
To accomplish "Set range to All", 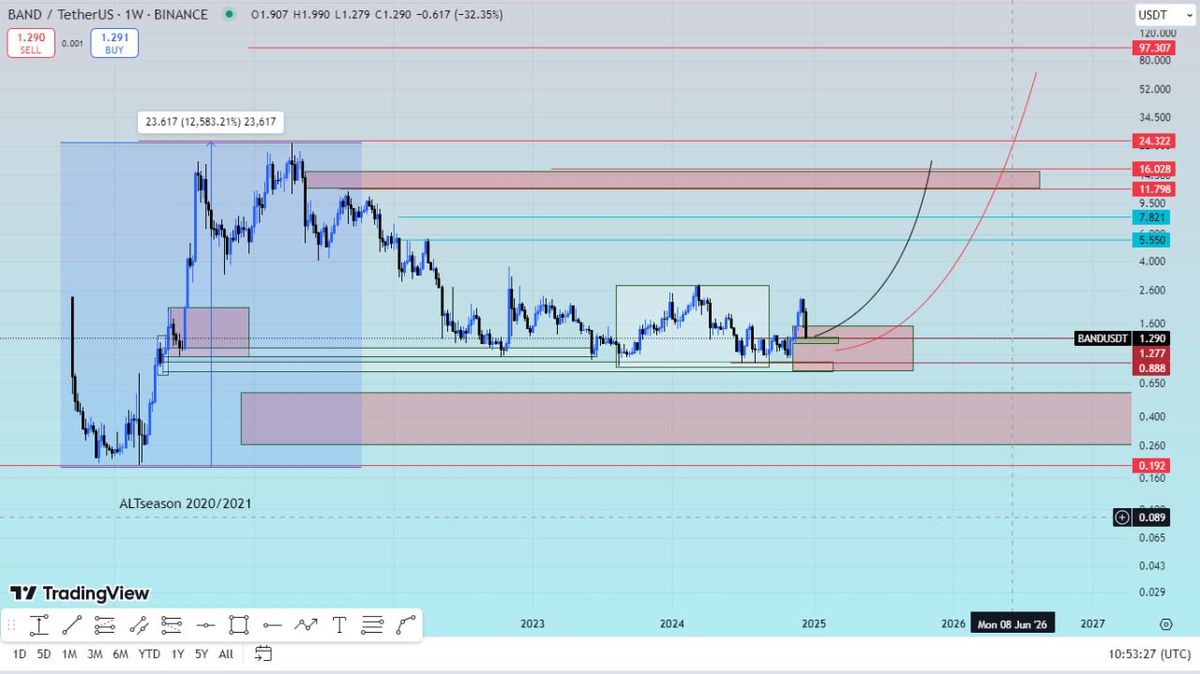I will [x=226, y=654].
